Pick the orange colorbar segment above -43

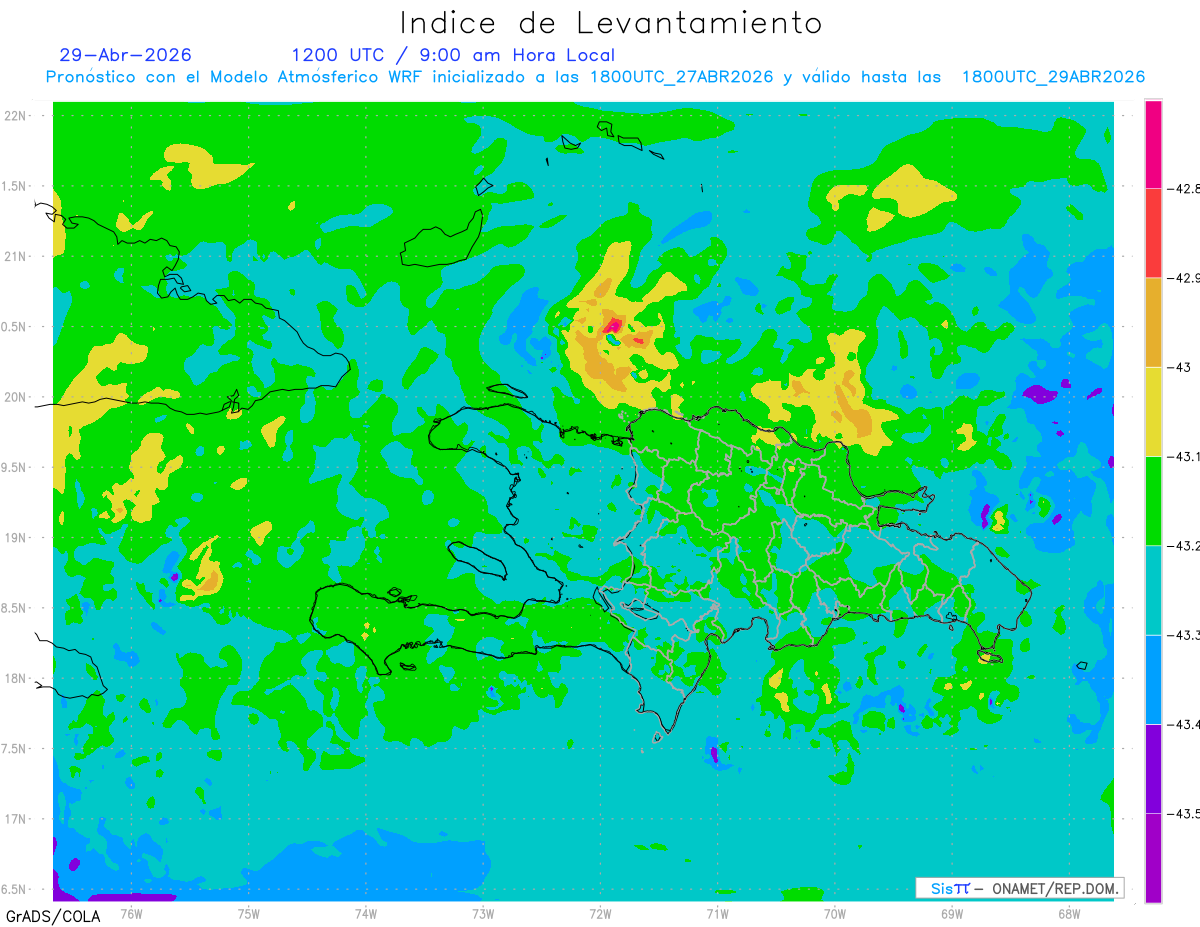(1153, 322)
